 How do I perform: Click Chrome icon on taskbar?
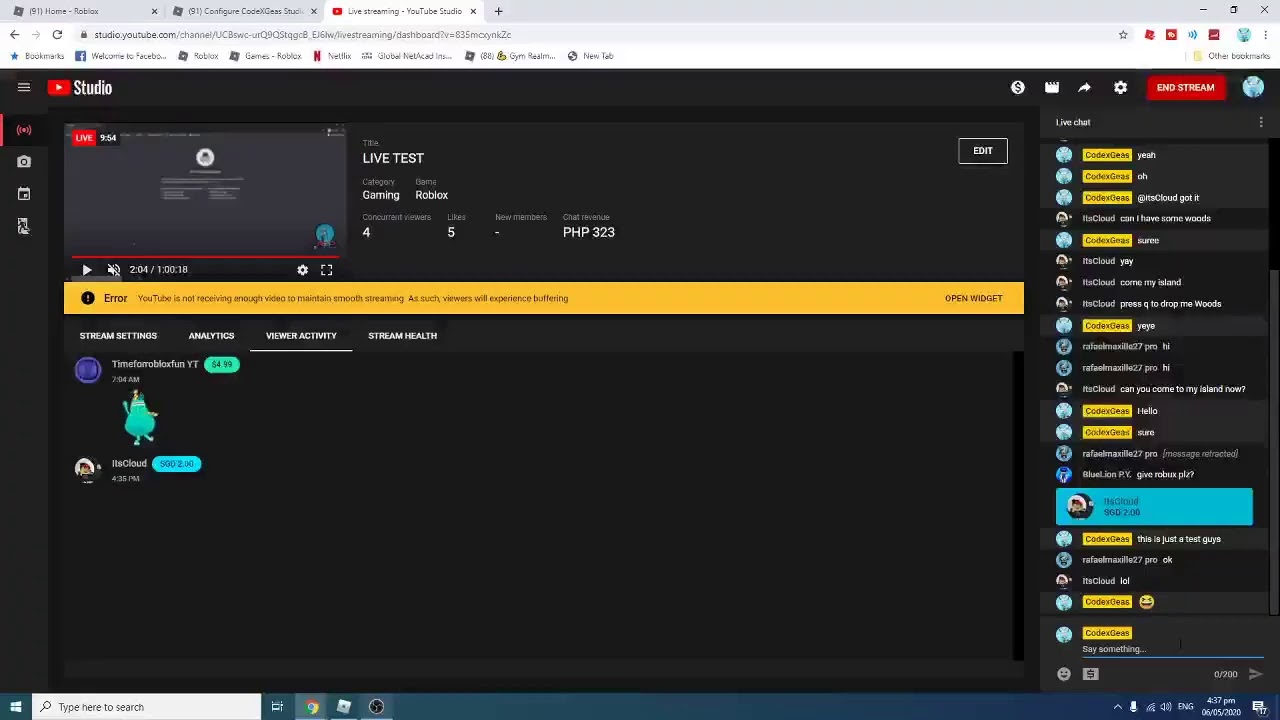312,707
